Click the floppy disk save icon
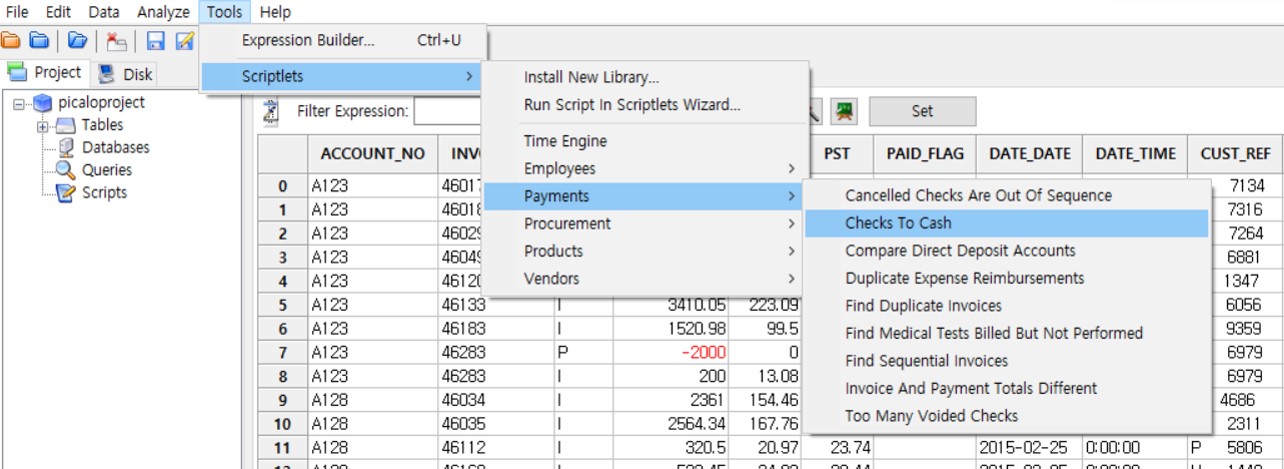This screenshot has height=469, width=1284. click(x=155, y=41)
